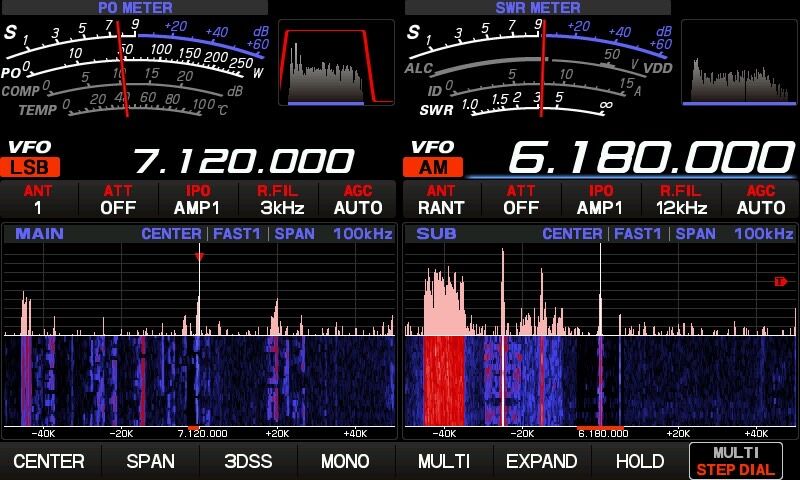Viewport: 800px width, 480px height.
Task: Change main AGC AUTO setting
Action: coord(358,200)
